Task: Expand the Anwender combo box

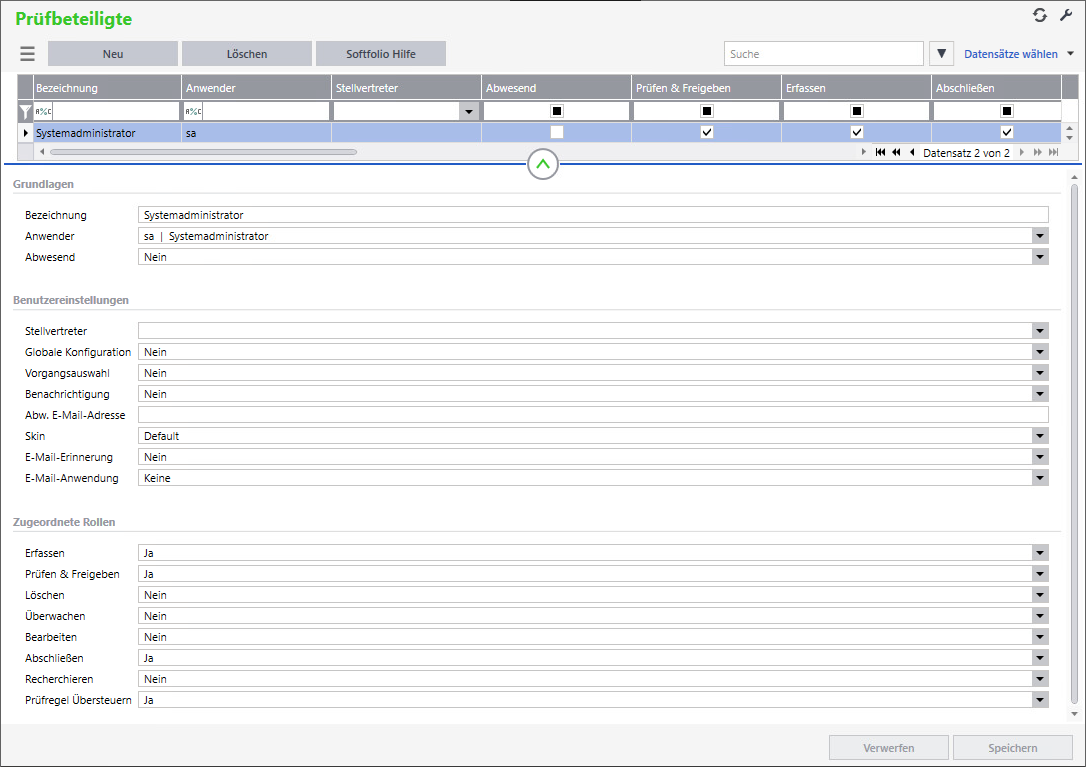Action: coord(1040,236)
